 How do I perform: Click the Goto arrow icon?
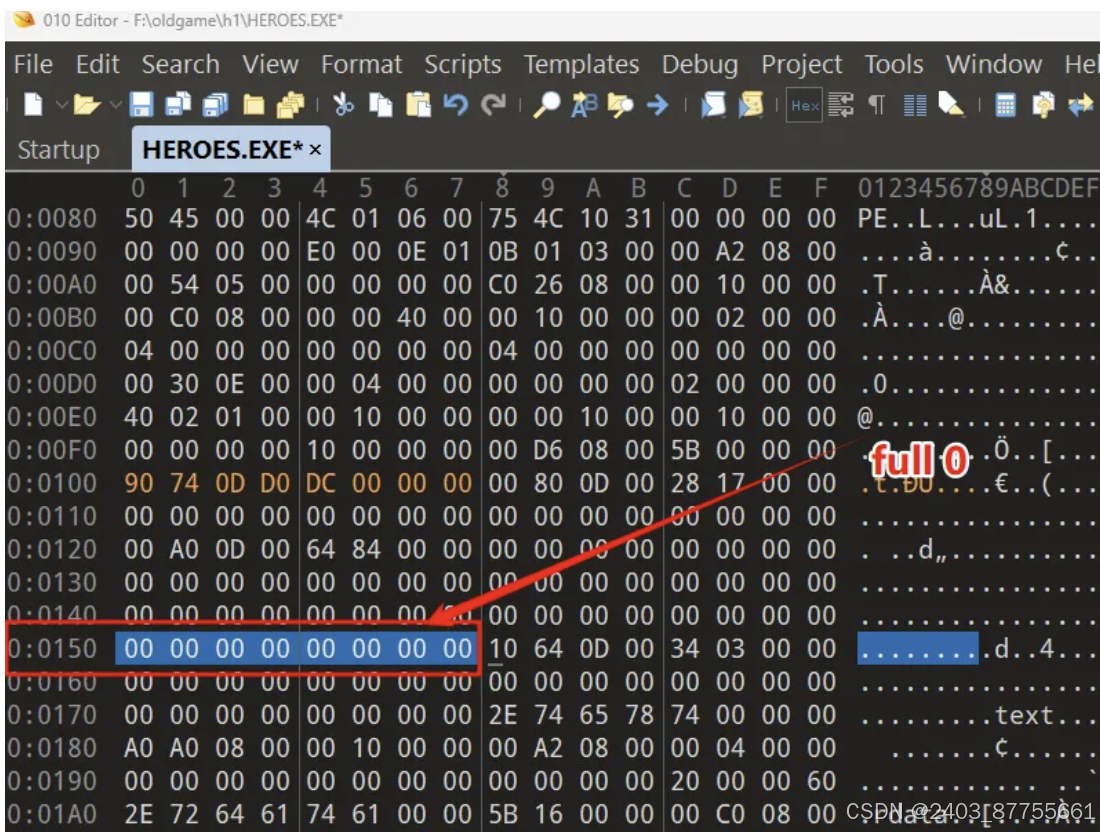pos(657,105)
